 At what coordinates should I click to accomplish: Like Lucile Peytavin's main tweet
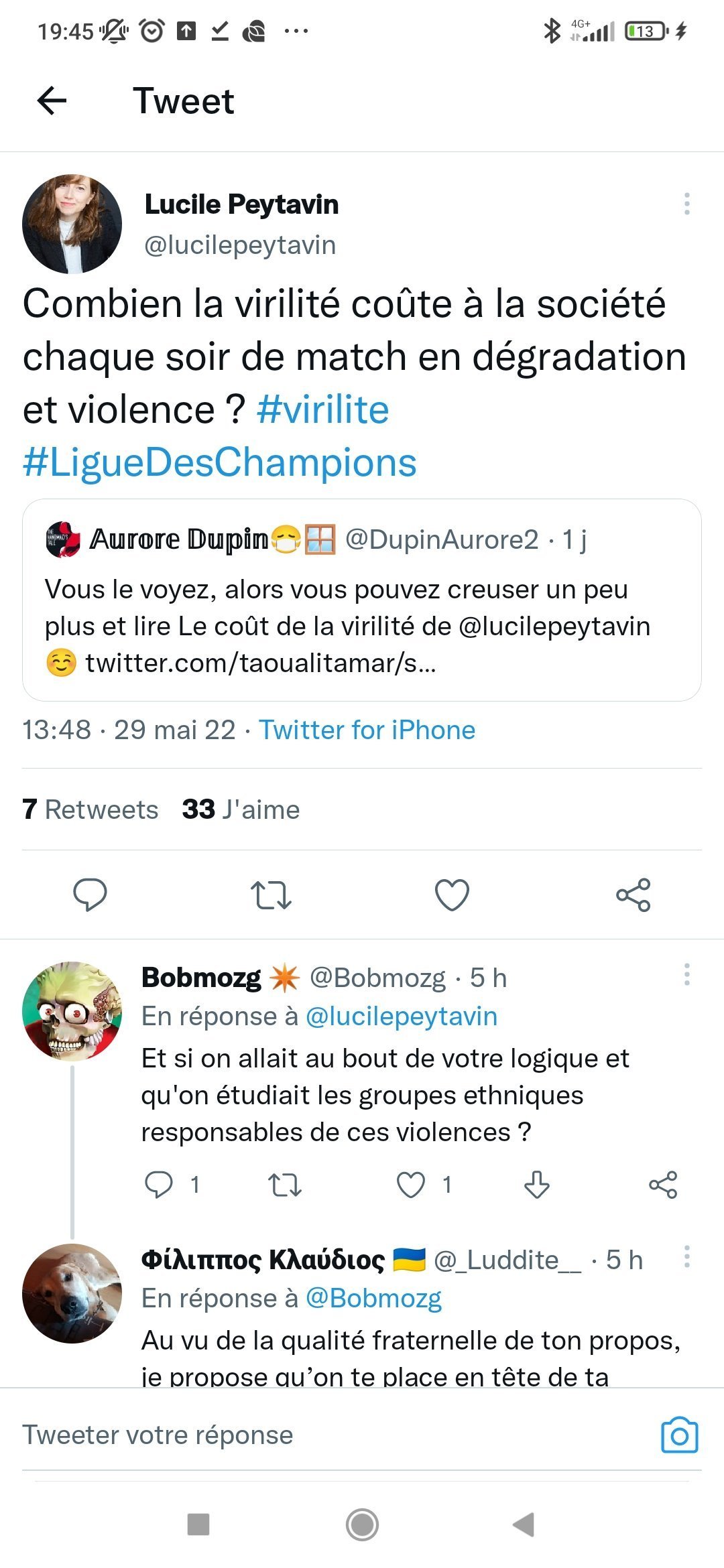pyautogui.click(x=452, y=895)
